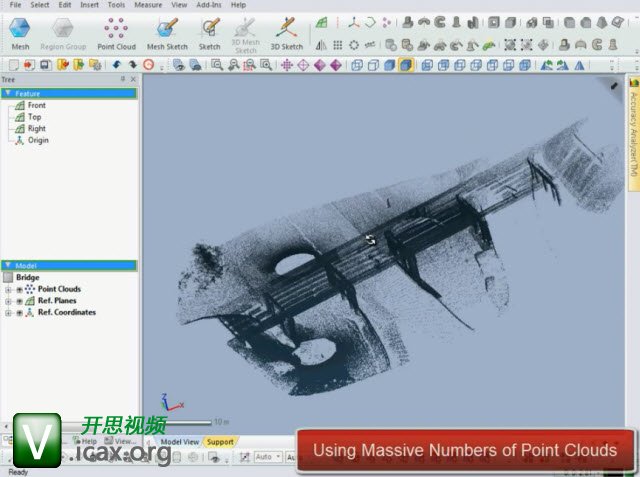Expand the Point Clouds tree node
This screenshot has width=640, height=477.
point(8,289)
